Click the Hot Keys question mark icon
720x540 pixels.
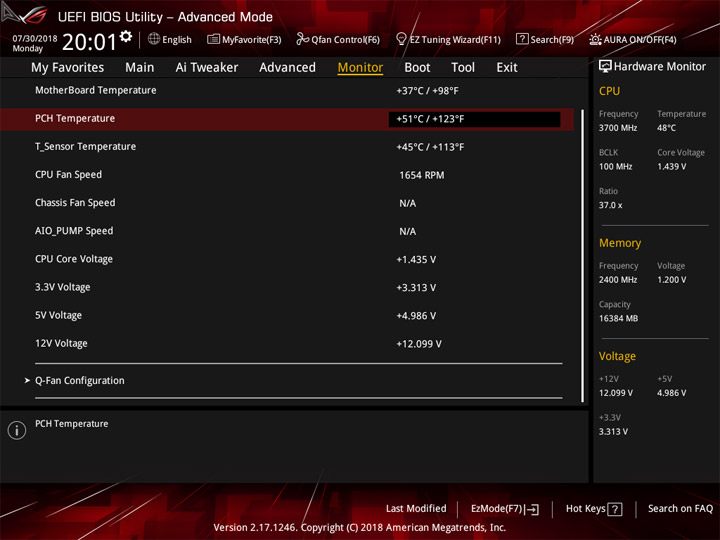pos(615,509)
